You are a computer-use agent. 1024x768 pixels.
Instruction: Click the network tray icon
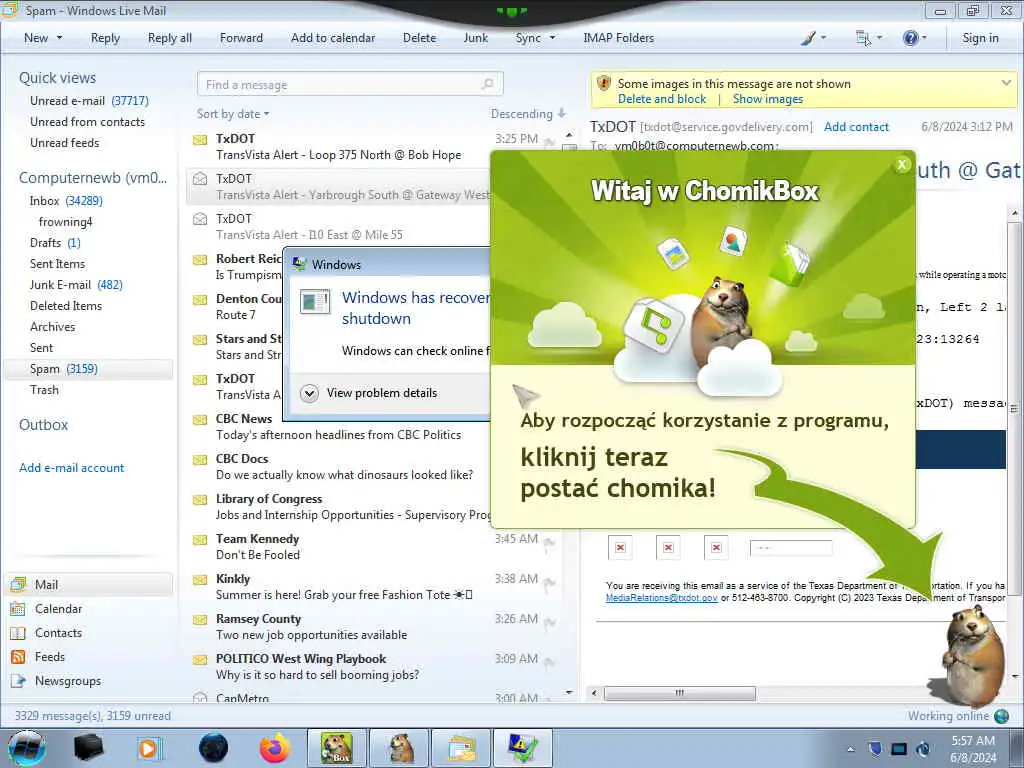899,748
